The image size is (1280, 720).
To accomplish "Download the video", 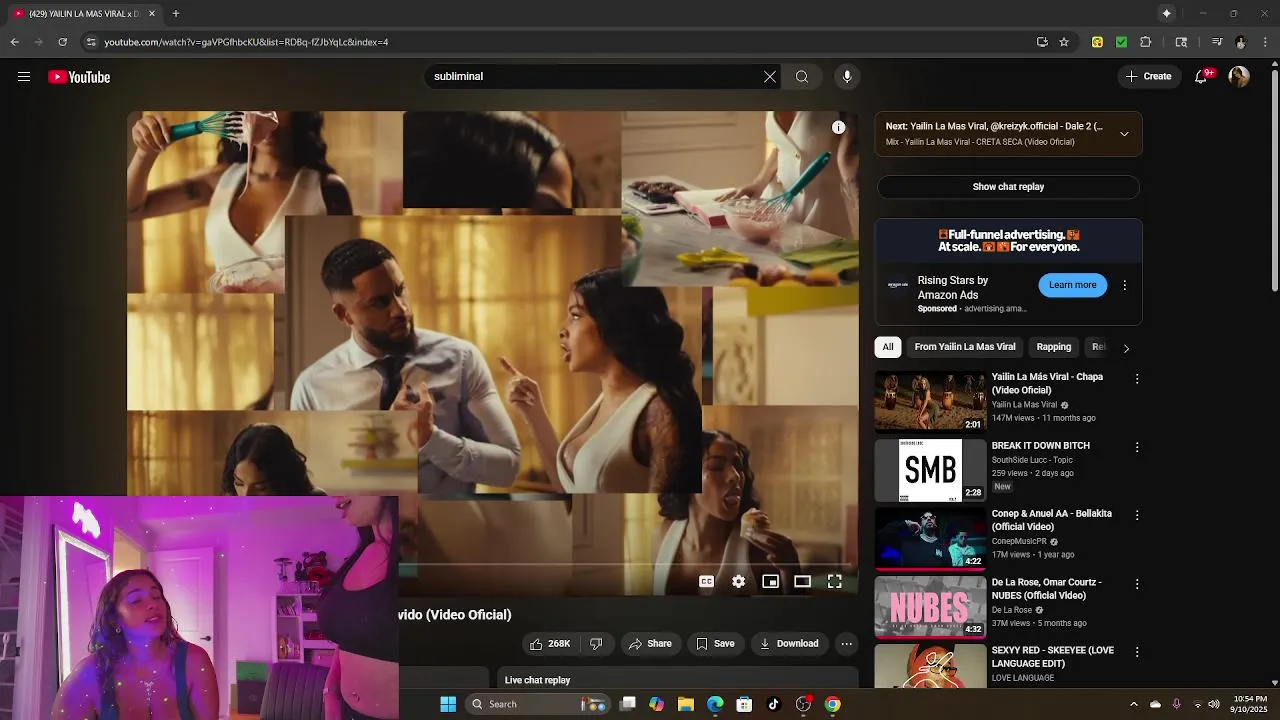I will (789, 644).
